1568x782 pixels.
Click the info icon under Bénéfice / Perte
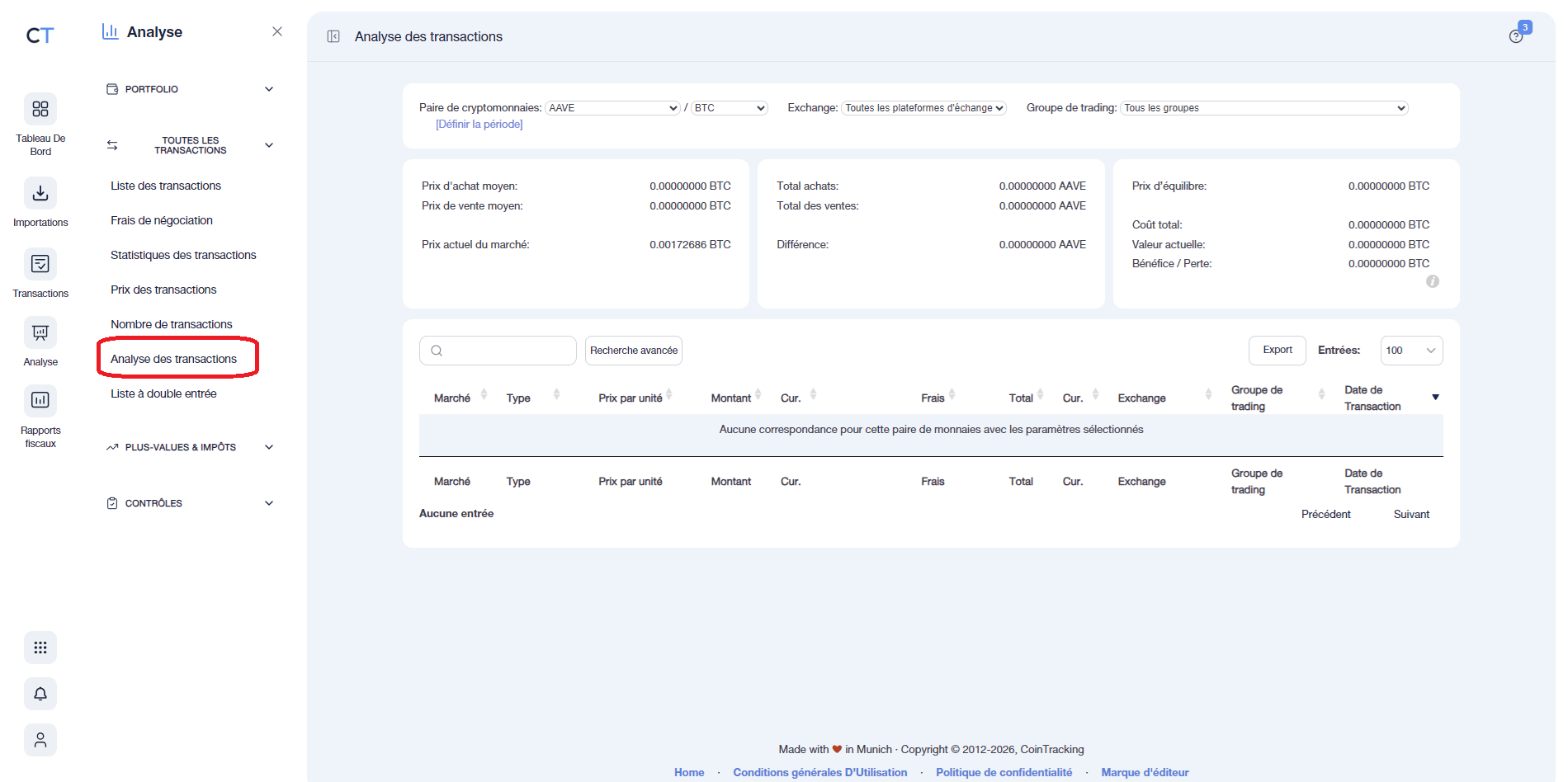tap(1433, 281)
